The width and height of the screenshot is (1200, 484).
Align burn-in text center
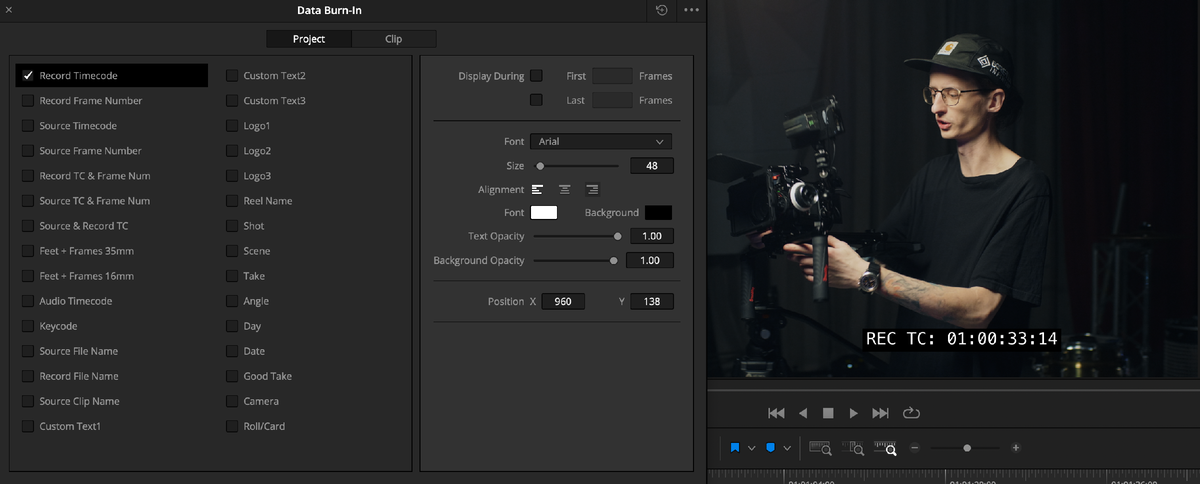pos(565,189)
